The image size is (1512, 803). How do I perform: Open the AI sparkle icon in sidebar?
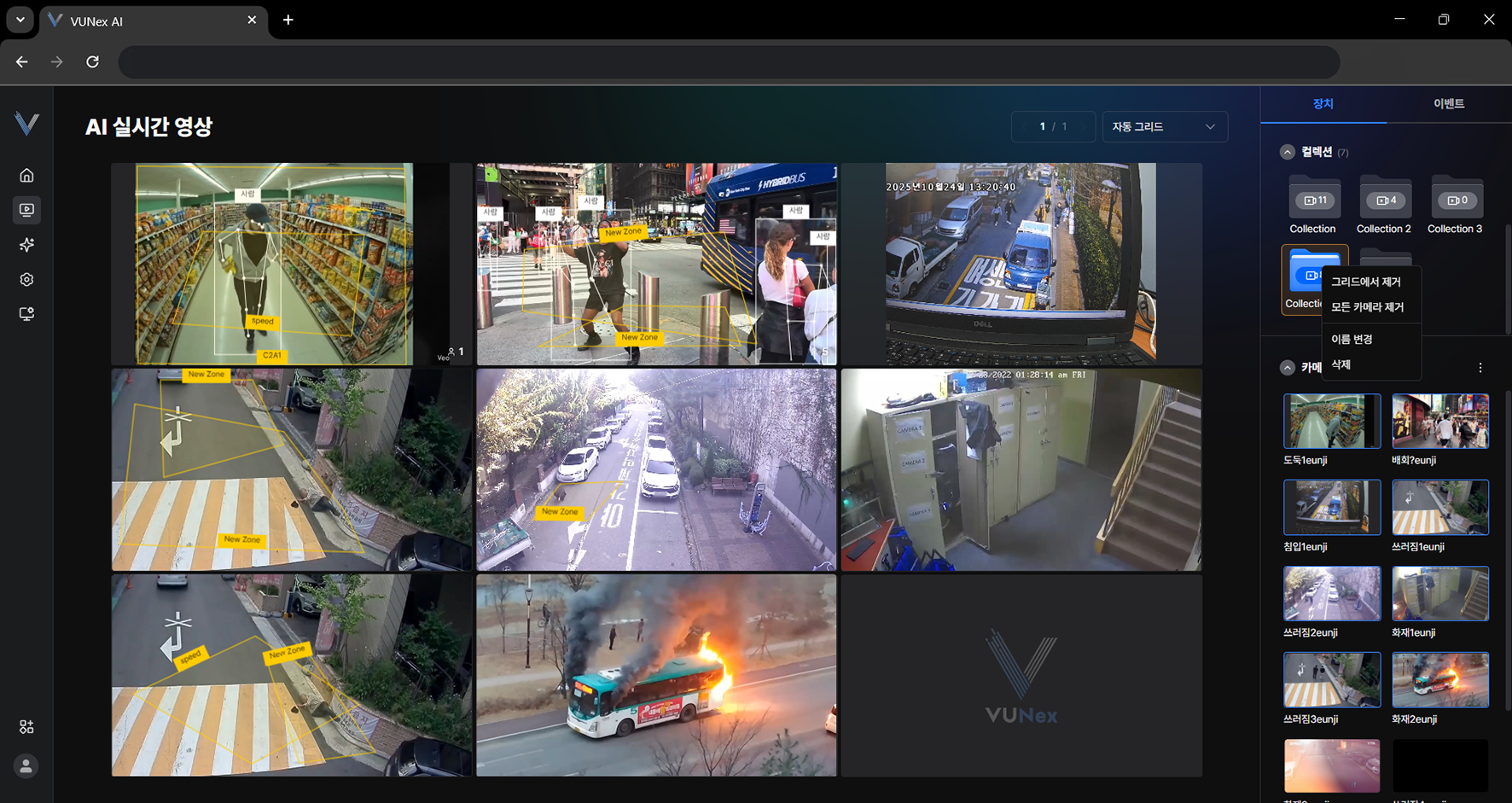(26, 245)
